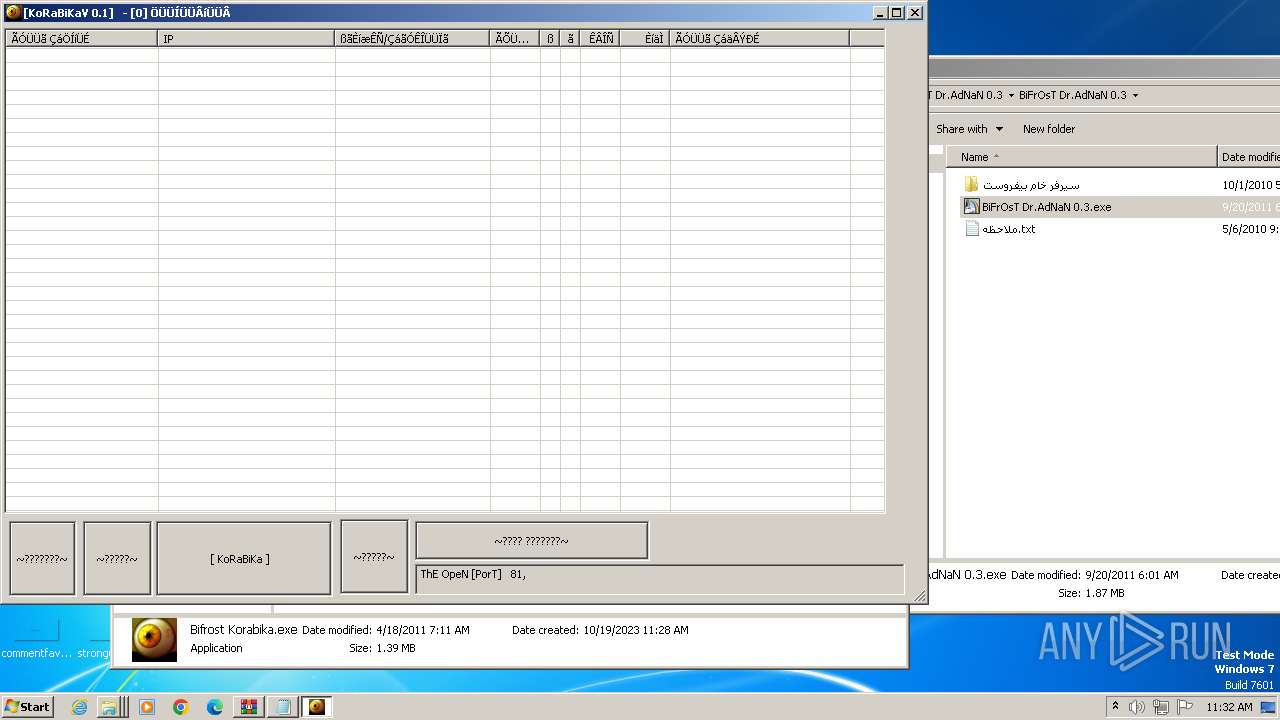Image resolution: width=1280 pixels, height=720 pixels.
Task: Sort by Date modified column in Explorer
Action: pos(1249,157)
